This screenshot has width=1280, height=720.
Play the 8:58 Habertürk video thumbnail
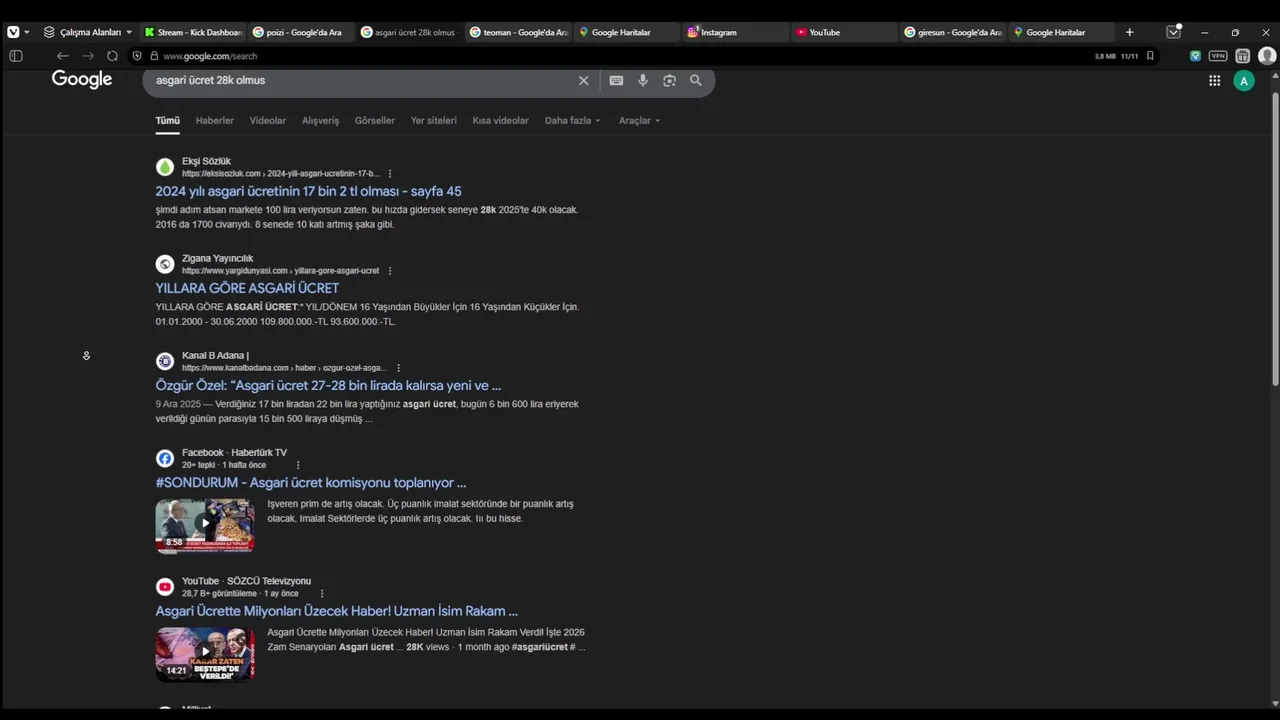pyautogui.click(x=205, y=526)
